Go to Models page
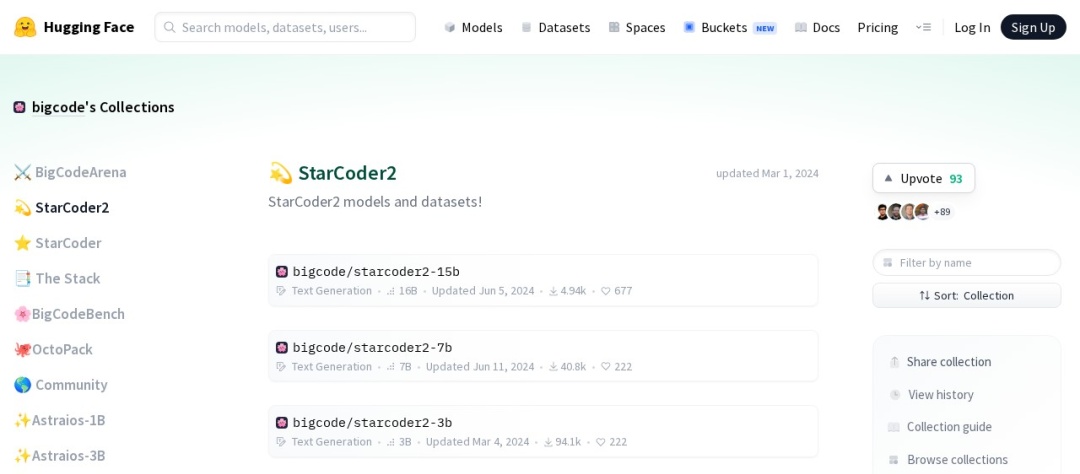 [473, 28]
